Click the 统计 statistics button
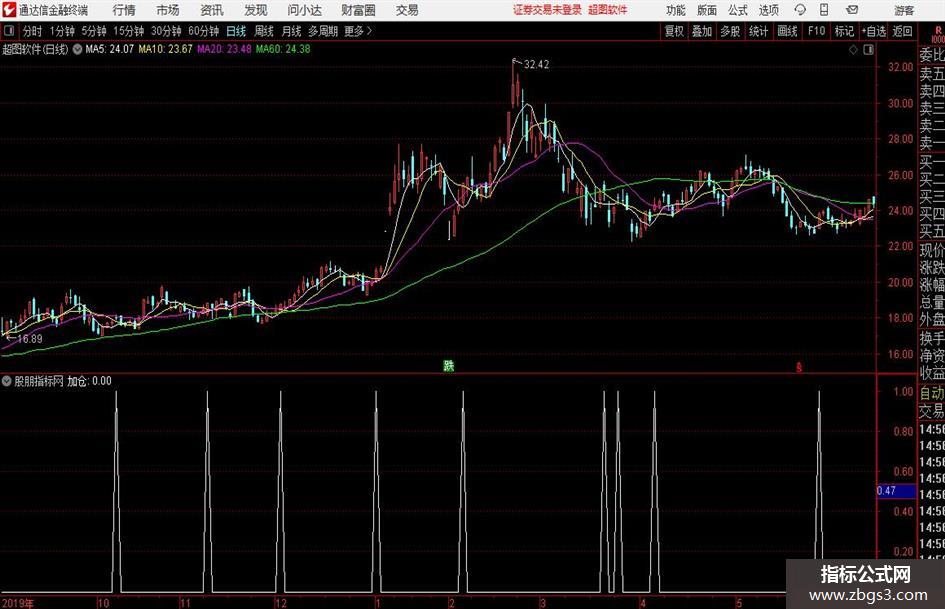 pyautogui.click(x=758, y=31)
